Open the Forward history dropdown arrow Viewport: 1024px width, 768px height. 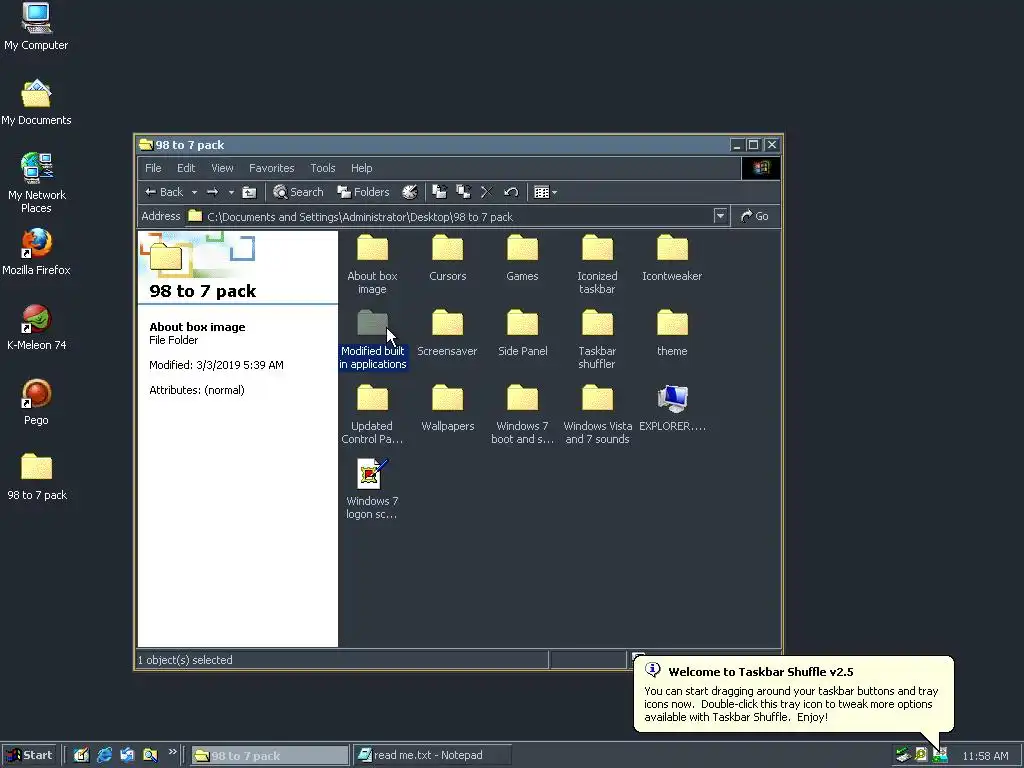[x=231, y=192]
